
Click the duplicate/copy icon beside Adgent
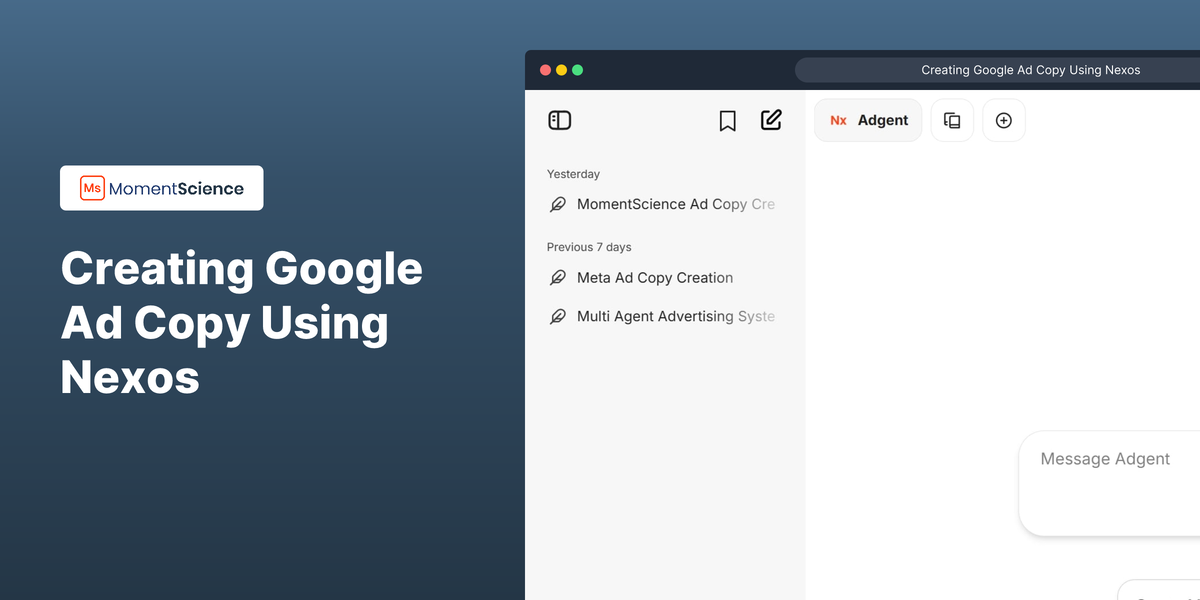(952, 119)
